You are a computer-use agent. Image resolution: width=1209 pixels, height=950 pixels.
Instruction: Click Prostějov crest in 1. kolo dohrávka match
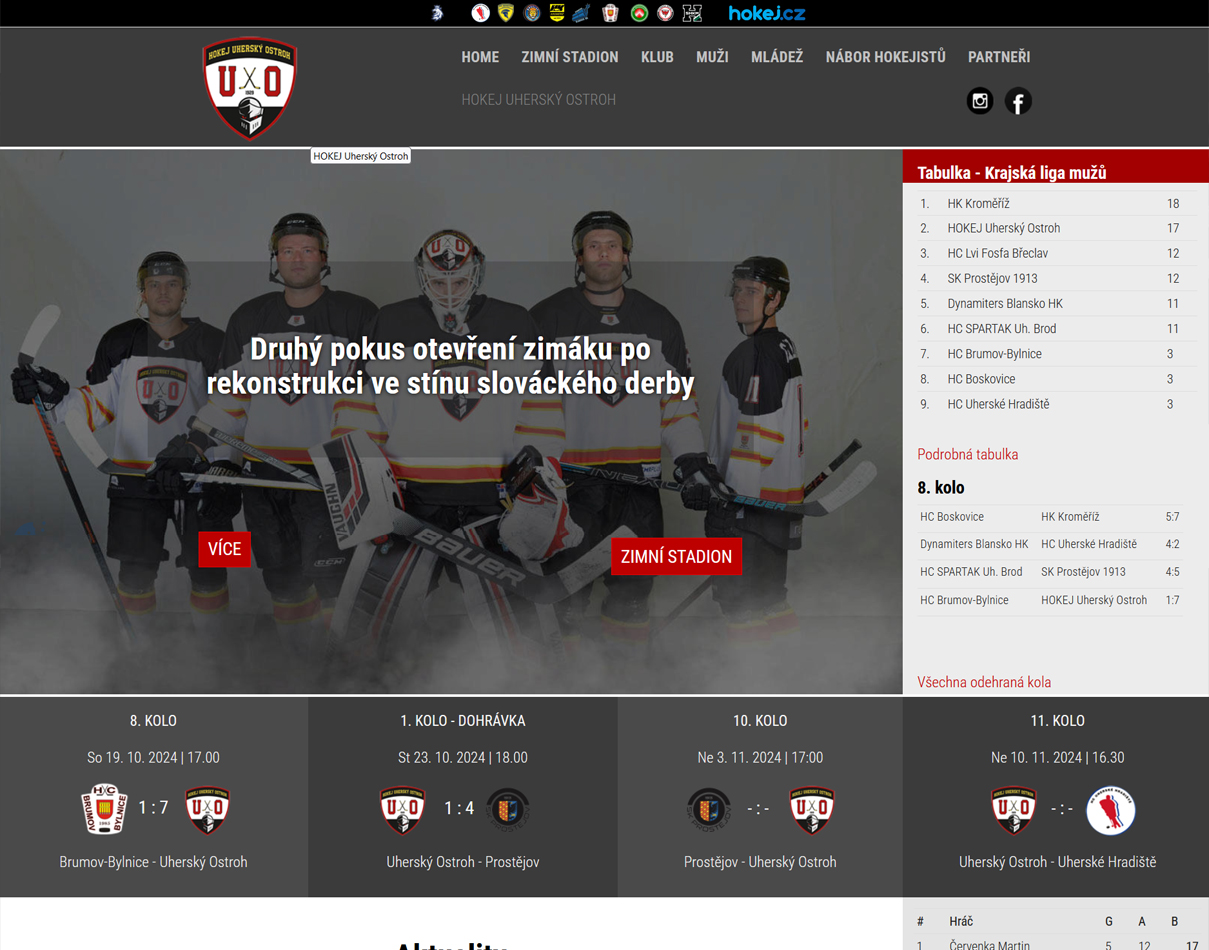tap(508, 808)
